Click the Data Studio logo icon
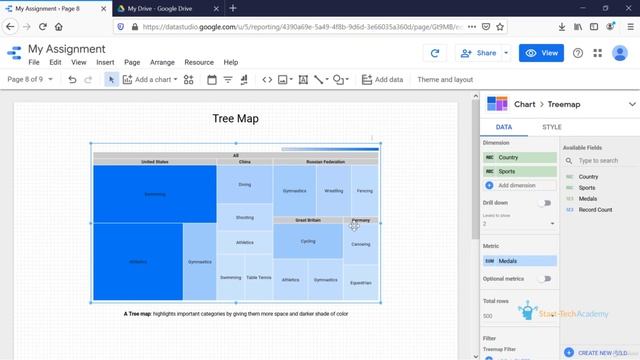 pyautogui.click(x=14, y=53)
